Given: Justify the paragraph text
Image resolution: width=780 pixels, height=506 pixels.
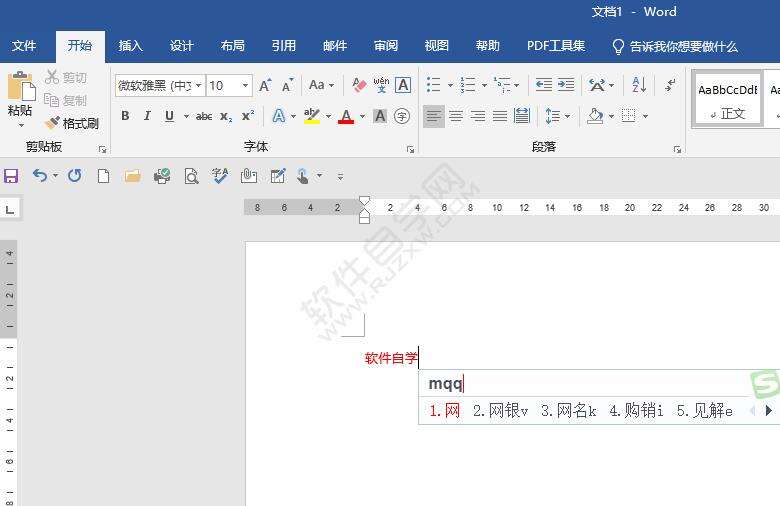Looking at the screenshot, I should pos(500,116).
